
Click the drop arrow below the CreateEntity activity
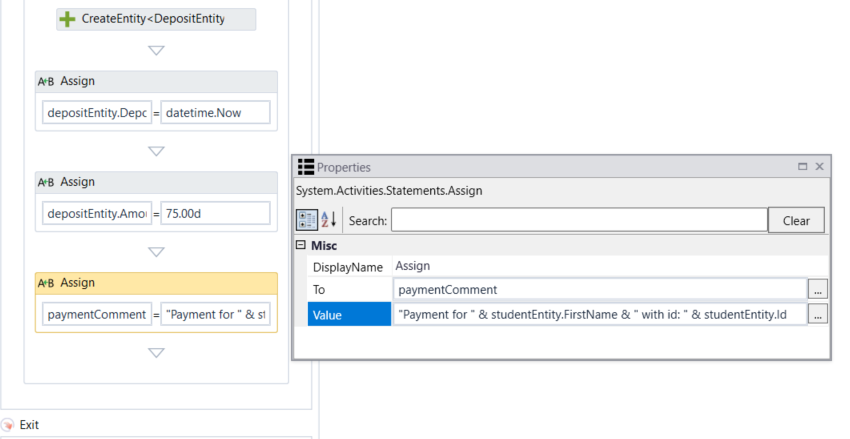click(x=156, y=50)
